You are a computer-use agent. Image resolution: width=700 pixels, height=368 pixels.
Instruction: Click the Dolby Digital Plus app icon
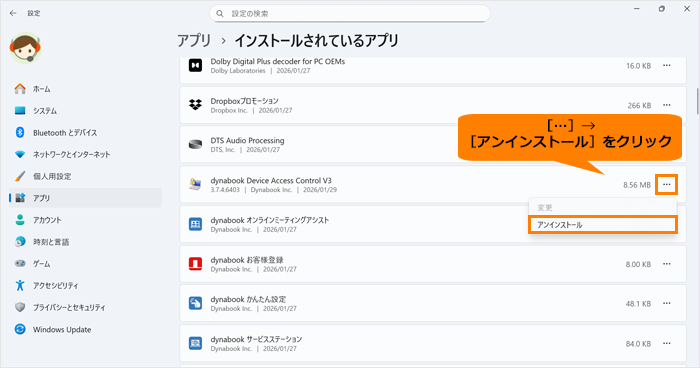(x=196, y=66)
